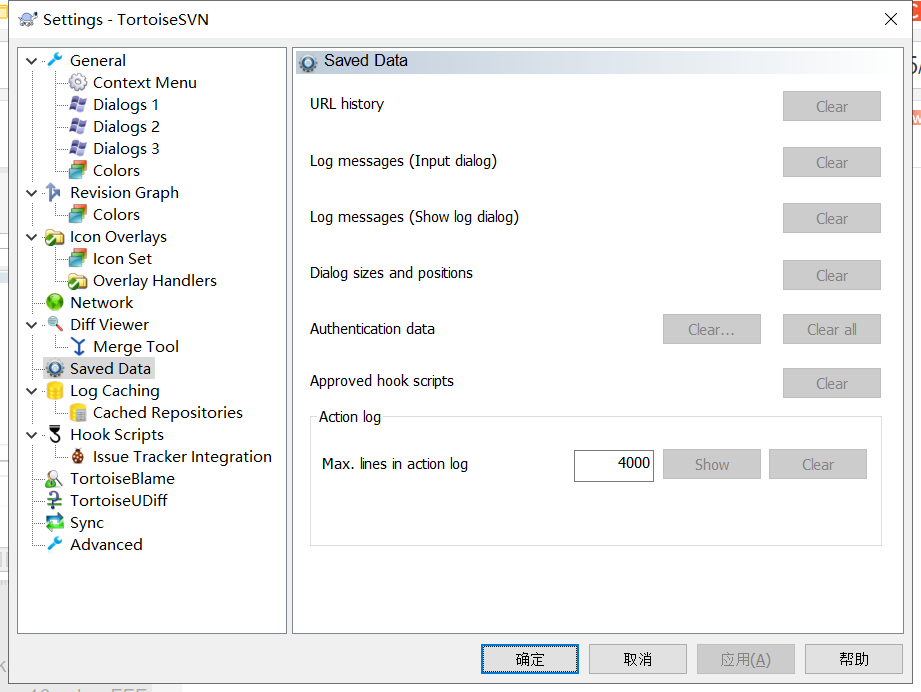Click the TortoiseUDiff icon
The image size is (921, 692).
55,500
